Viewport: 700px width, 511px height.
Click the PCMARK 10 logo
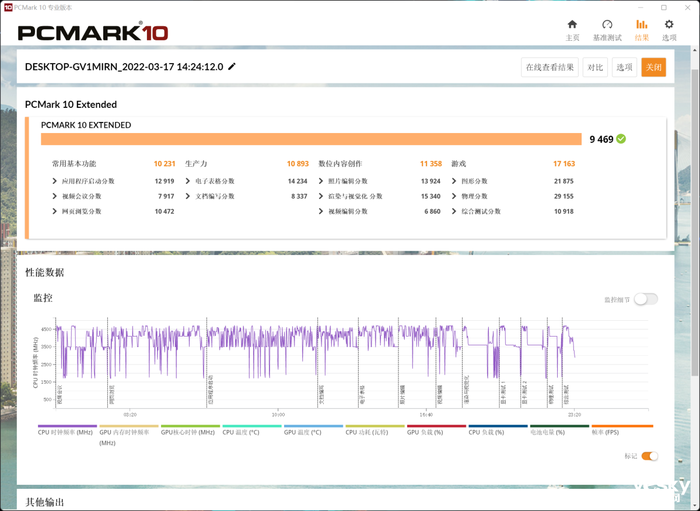93,33
